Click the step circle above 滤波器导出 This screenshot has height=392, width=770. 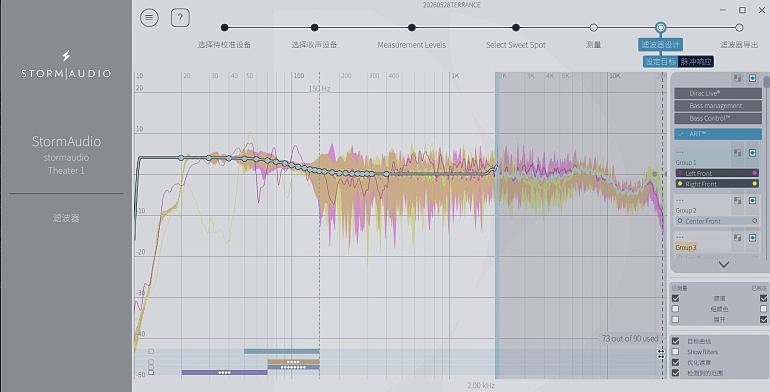739,28
